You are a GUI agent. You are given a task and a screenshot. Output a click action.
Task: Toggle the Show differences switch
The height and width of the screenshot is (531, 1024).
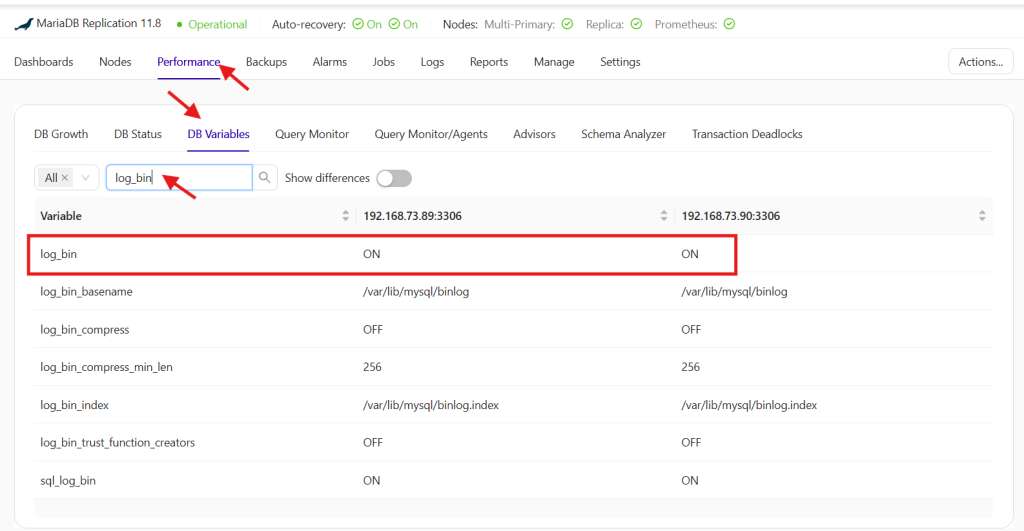pyautogui.click(x=394, y=178)
